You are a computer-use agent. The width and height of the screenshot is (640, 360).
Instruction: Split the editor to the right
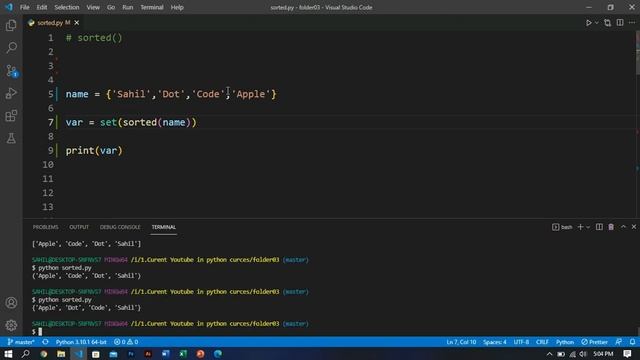click(620, 23)
